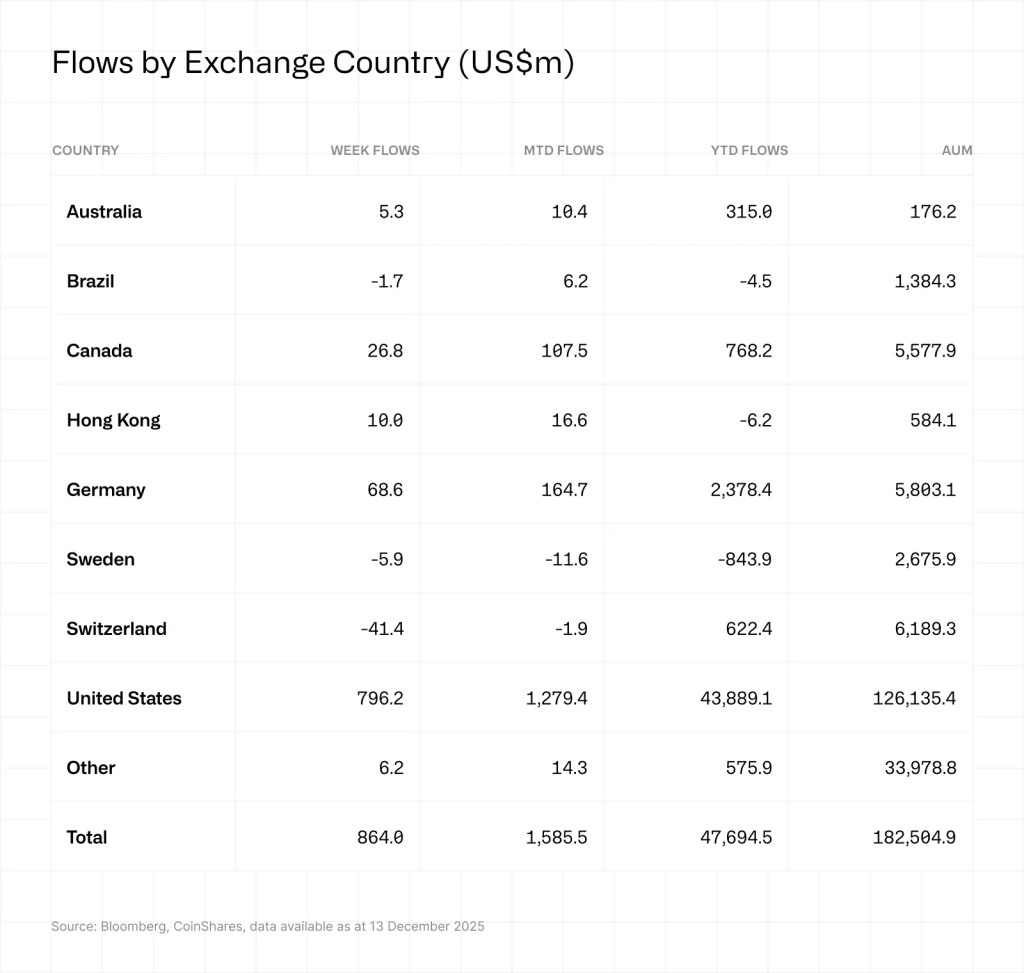
Task: Click the Australia row label
Action: (104, 211)
